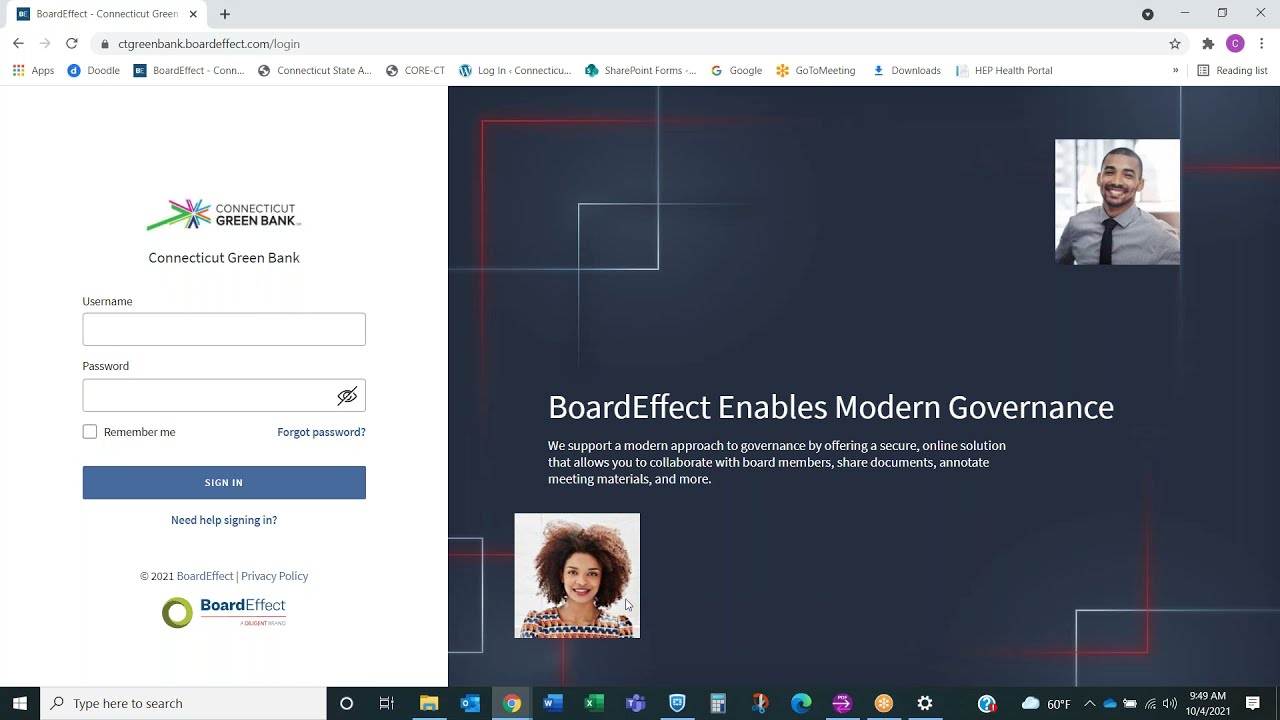Open the Chrome three-dot menu
This screenshot has width=1280, height=720.
[1262, 44]
